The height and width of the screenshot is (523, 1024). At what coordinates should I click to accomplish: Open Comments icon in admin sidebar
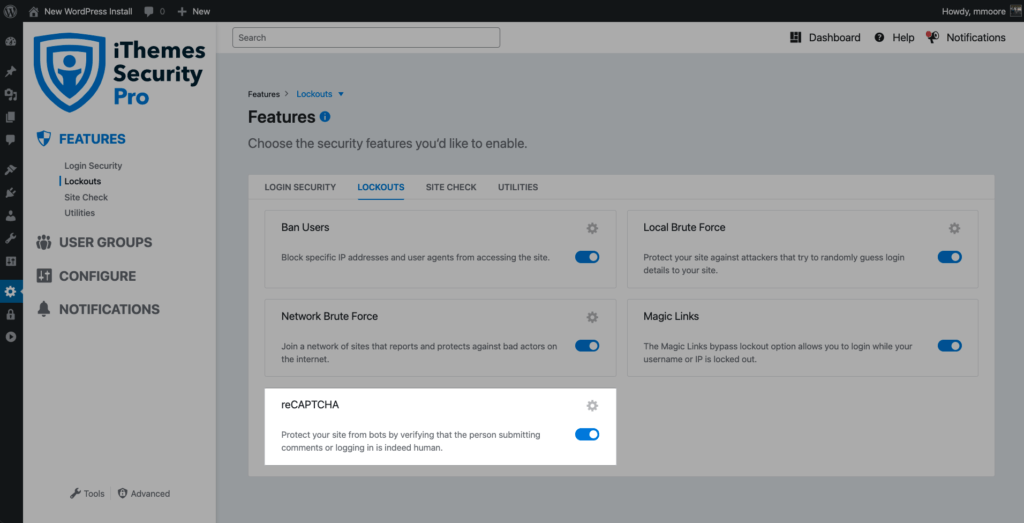tap(10, 140)
